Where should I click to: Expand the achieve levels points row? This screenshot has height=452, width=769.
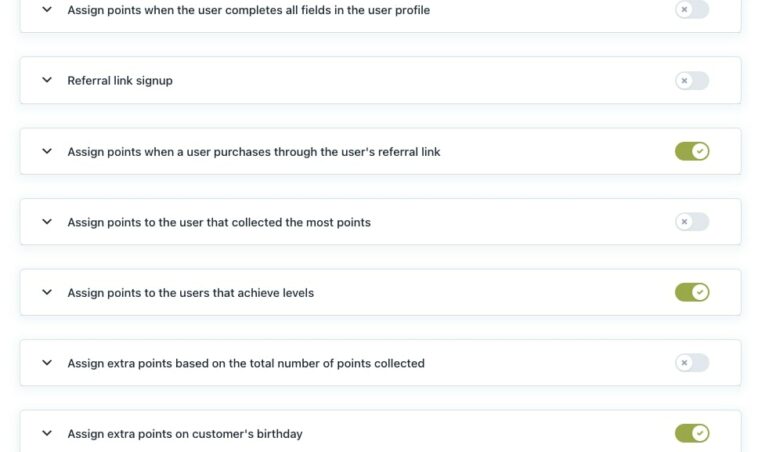point(47,293)
